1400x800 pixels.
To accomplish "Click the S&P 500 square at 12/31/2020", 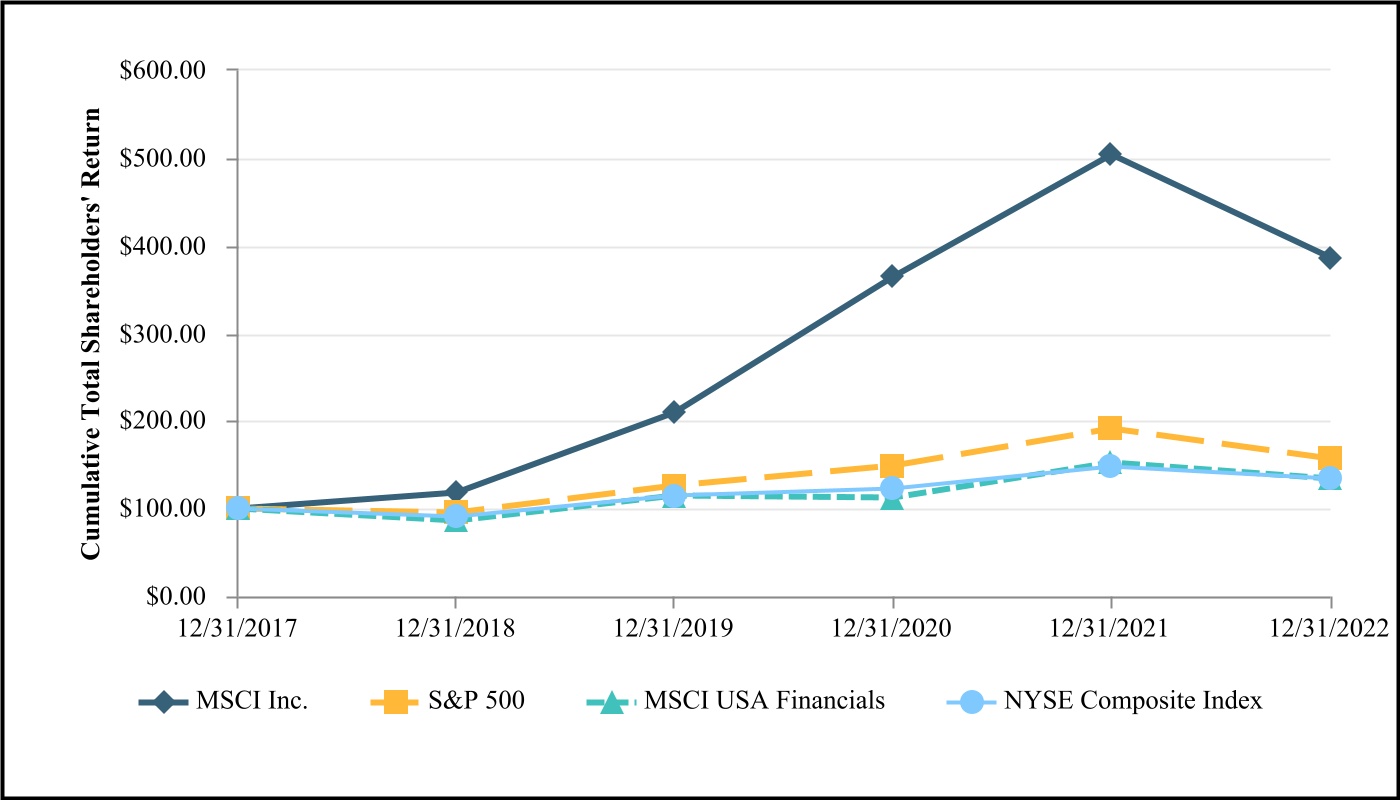I will point(892,466).
